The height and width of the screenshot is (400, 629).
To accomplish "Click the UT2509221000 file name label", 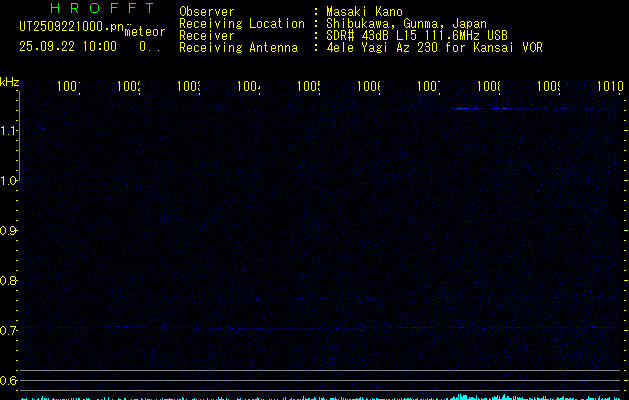I will (70, 26).
